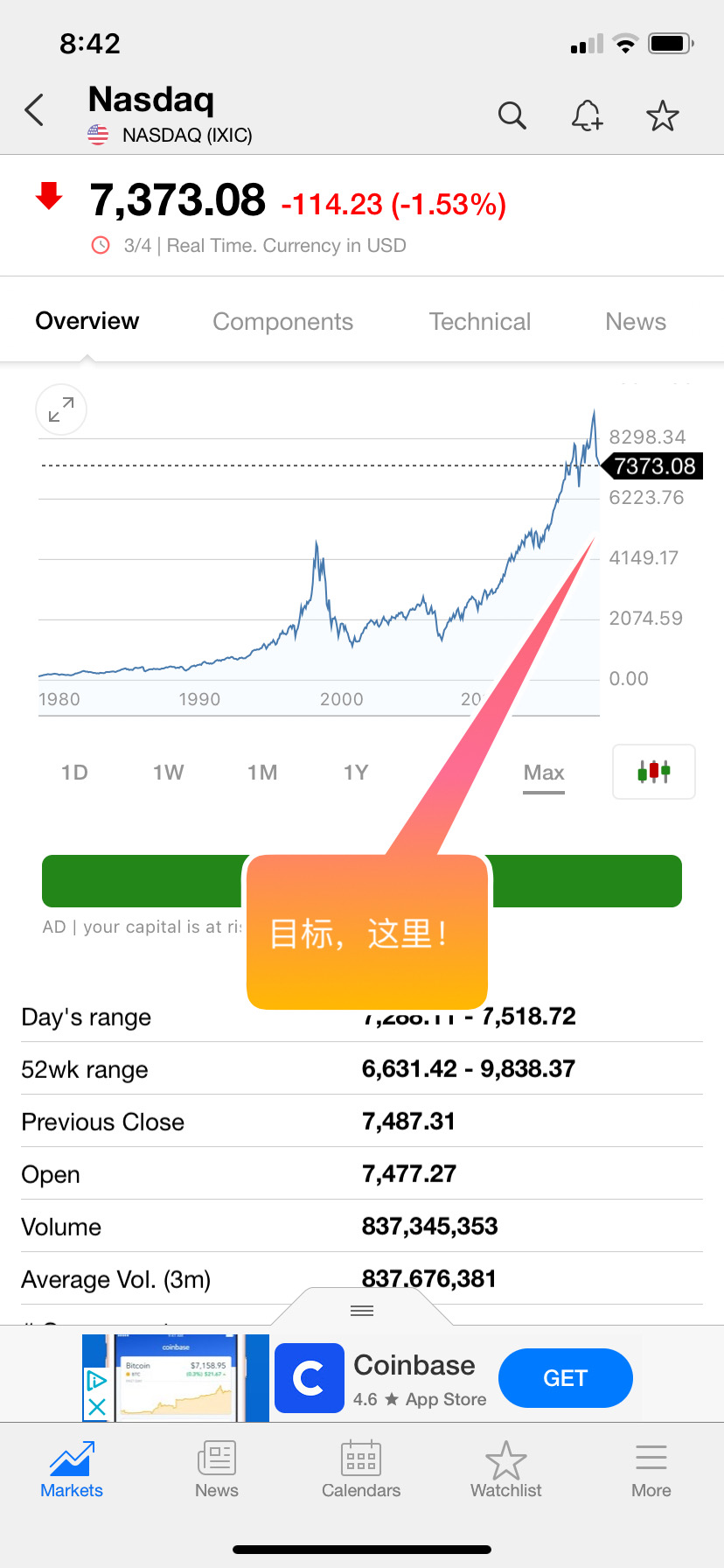724x1568 pixels.
Task: Tap the 7373.08 price marker on chart
Action: pyautogui.click(x=654, y=466)
